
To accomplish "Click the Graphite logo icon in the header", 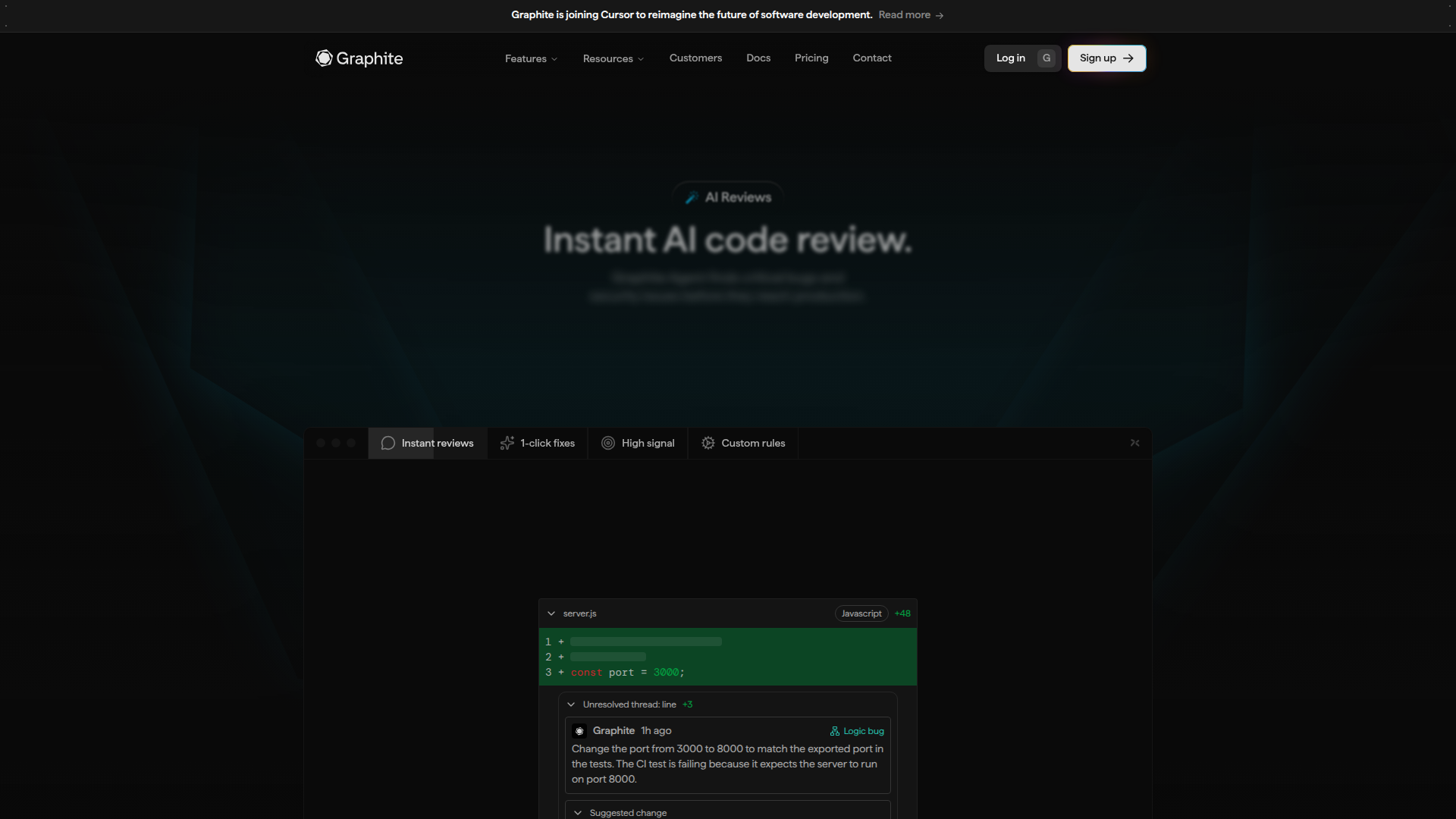I will (x=323, y=58).
